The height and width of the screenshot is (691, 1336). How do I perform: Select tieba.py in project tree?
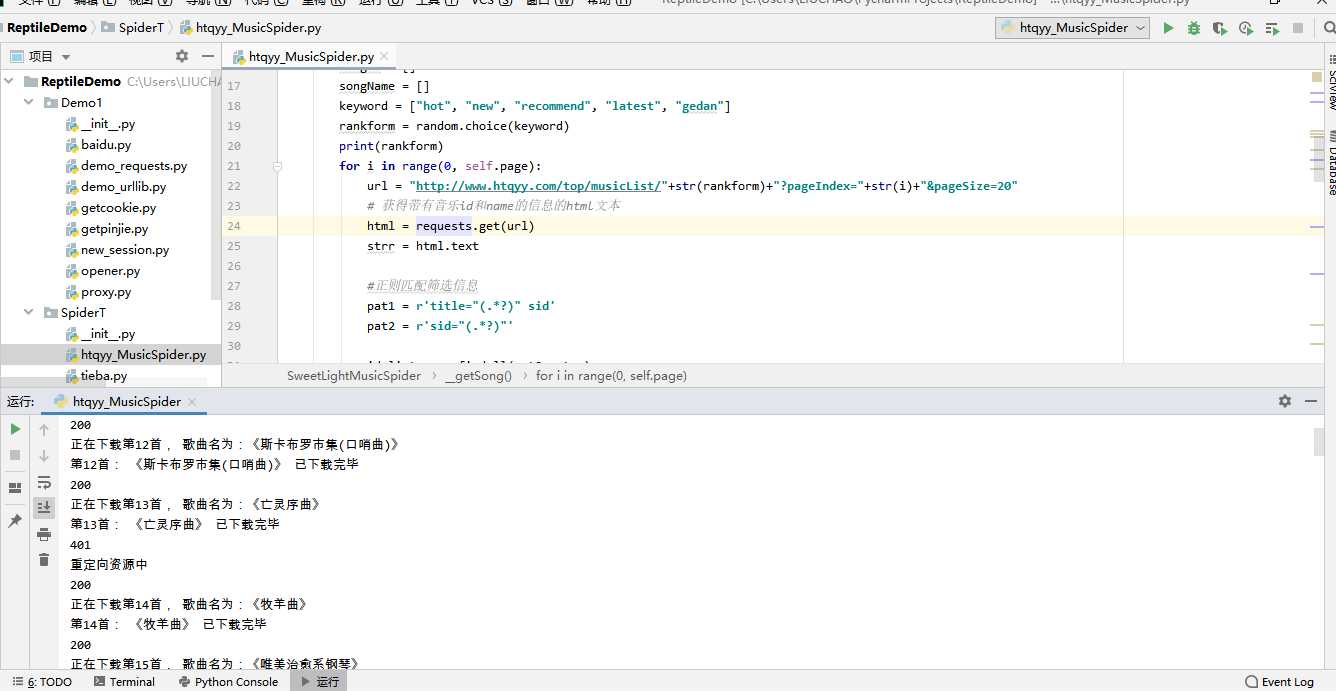[104, 375]
